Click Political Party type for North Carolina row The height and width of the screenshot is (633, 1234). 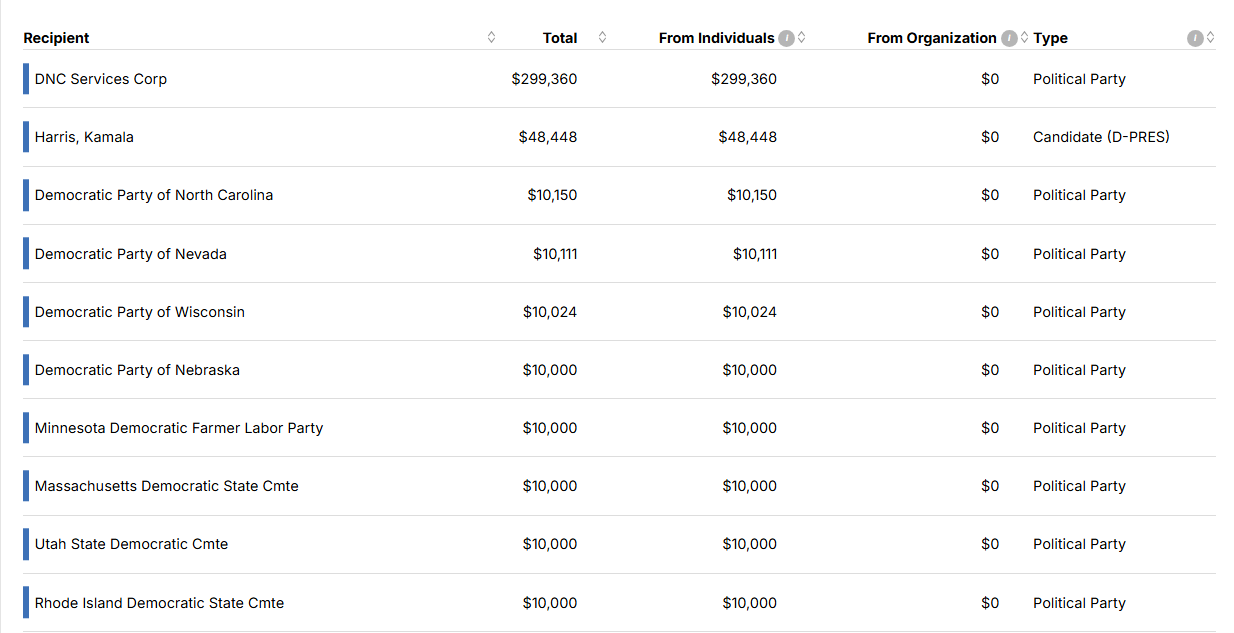1079,195
